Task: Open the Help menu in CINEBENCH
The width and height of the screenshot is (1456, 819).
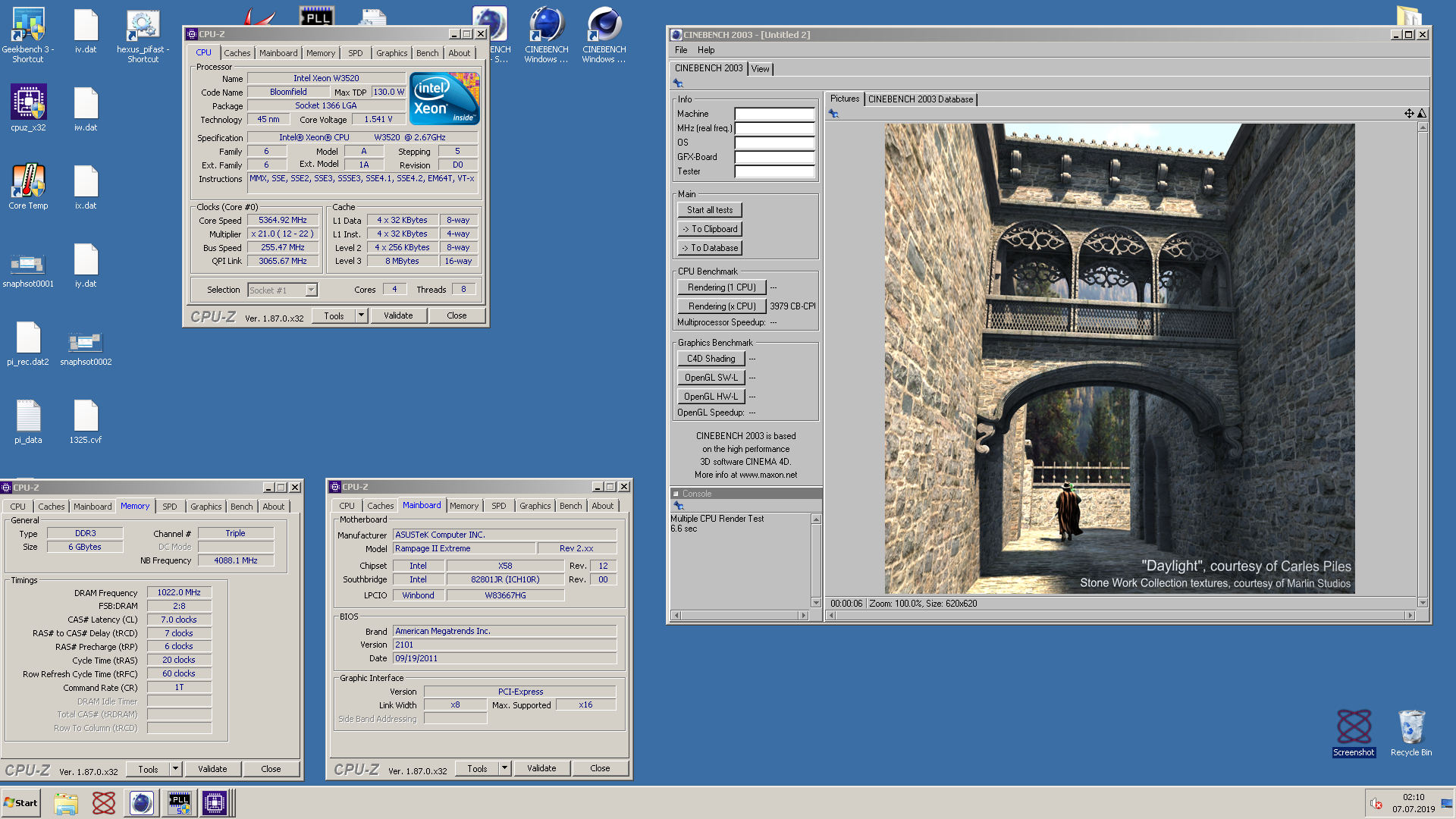Action: [x=706, y=50]
